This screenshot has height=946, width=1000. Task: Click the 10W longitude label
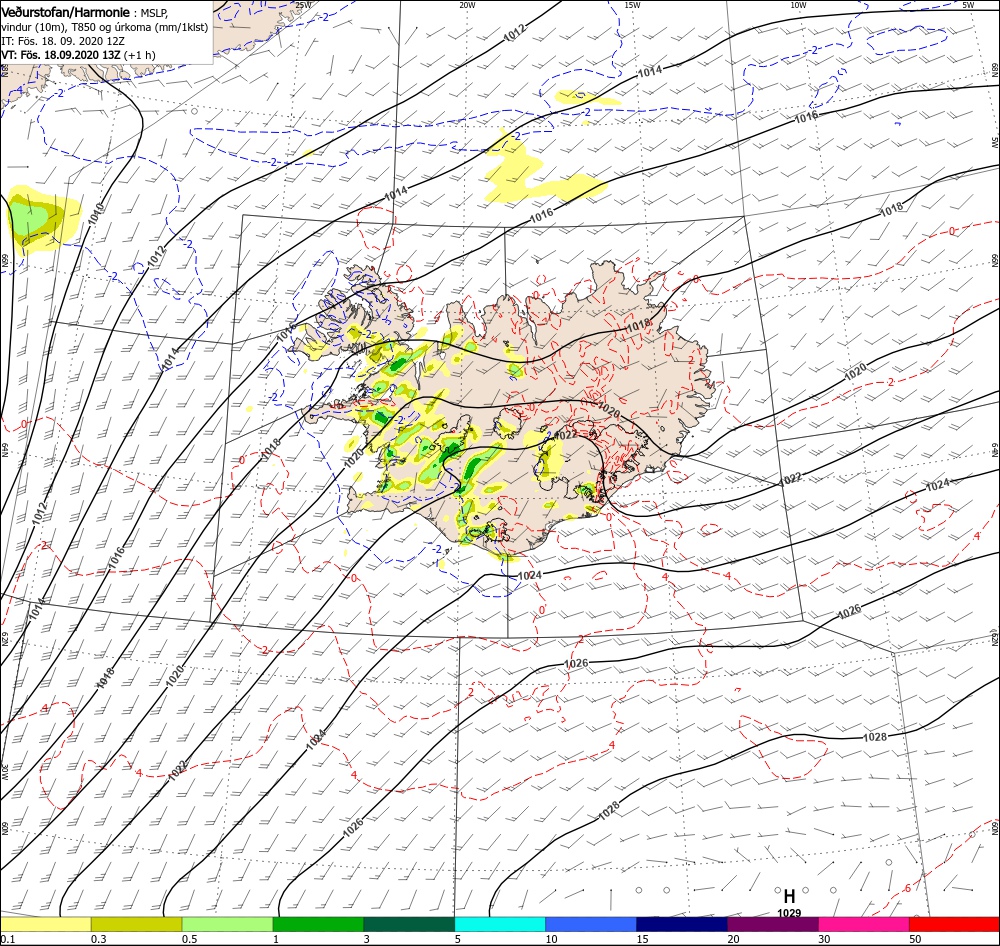pos(798,5)
